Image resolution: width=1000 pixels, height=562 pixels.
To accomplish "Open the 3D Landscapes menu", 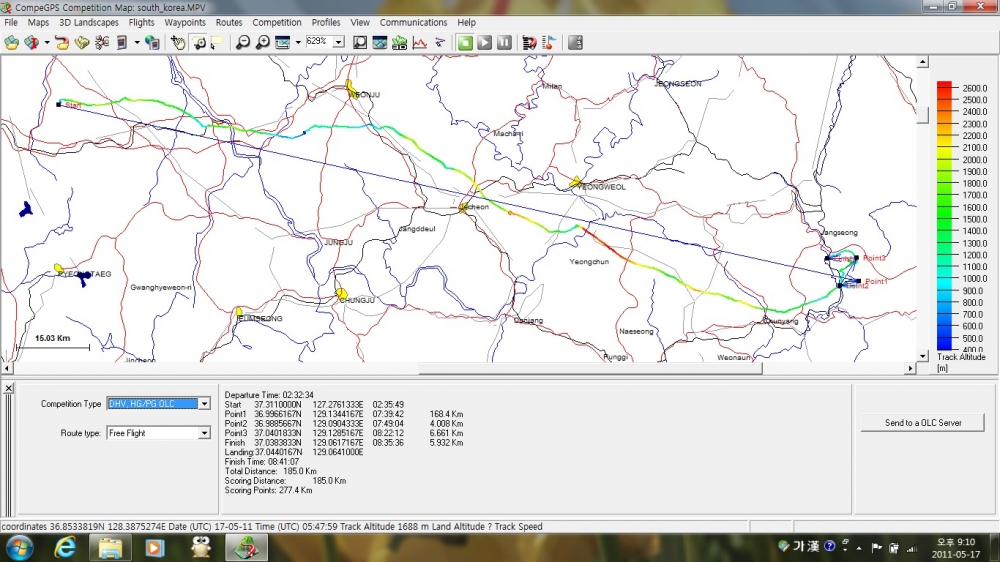I will click(x=89, y=22).
